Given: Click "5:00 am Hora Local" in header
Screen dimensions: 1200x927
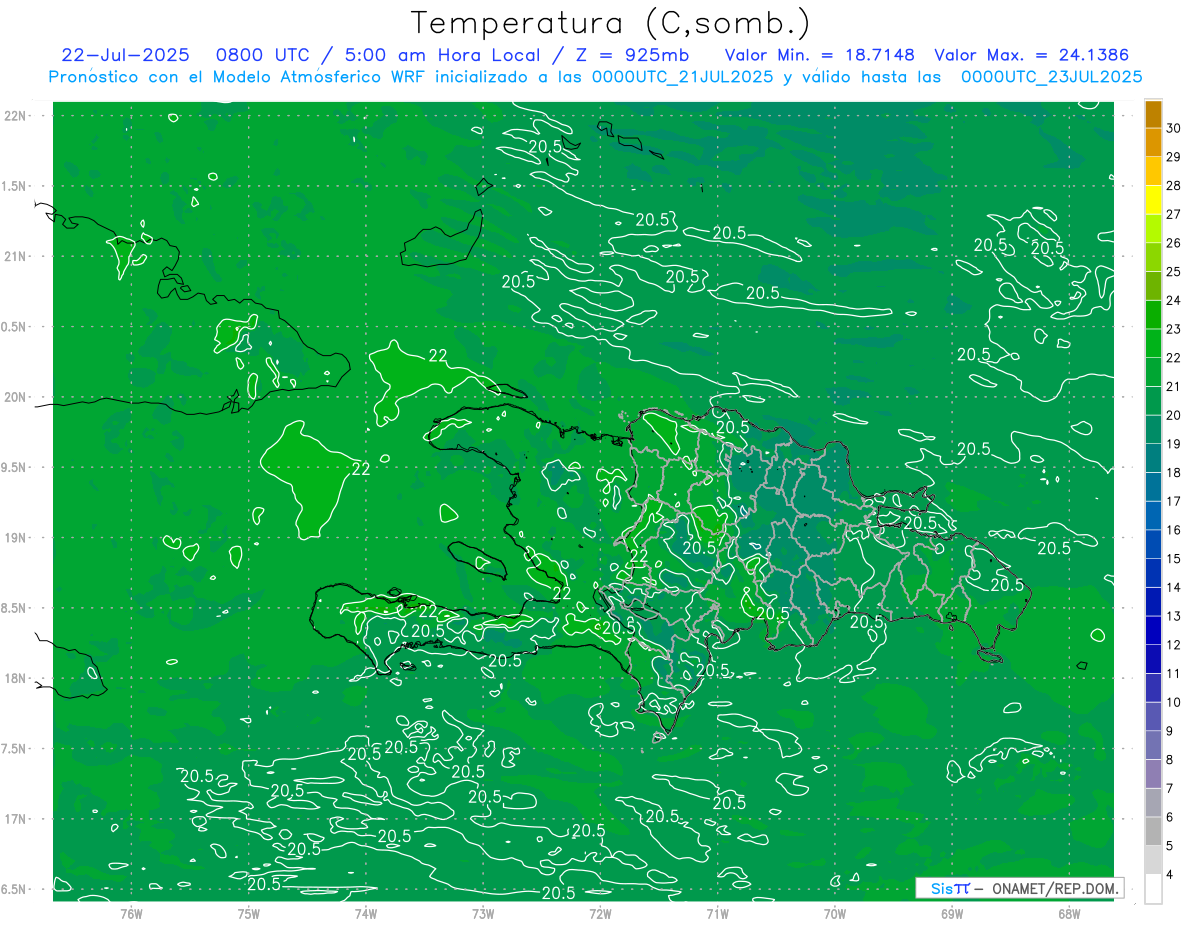Looking at the screenshot, I should click(444, 55).
